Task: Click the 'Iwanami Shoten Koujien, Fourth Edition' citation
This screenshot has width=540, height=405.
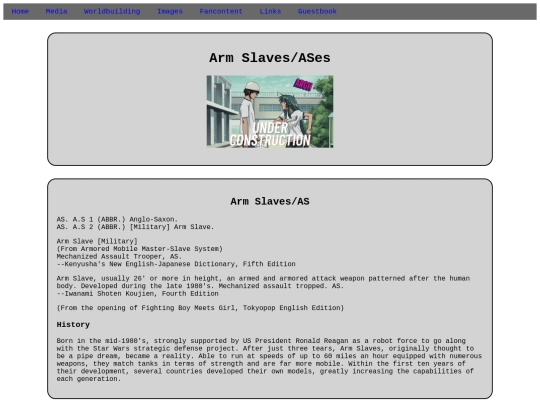Action: (137, 294)
